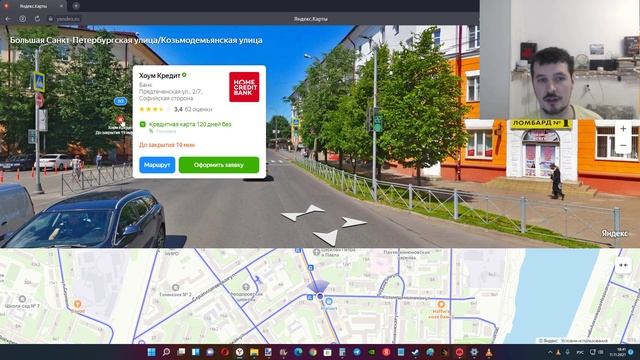Open File Explorer from taskbar
Image resolution: width=640 pixels, height=360 pixels.
(x=254, y=352)
